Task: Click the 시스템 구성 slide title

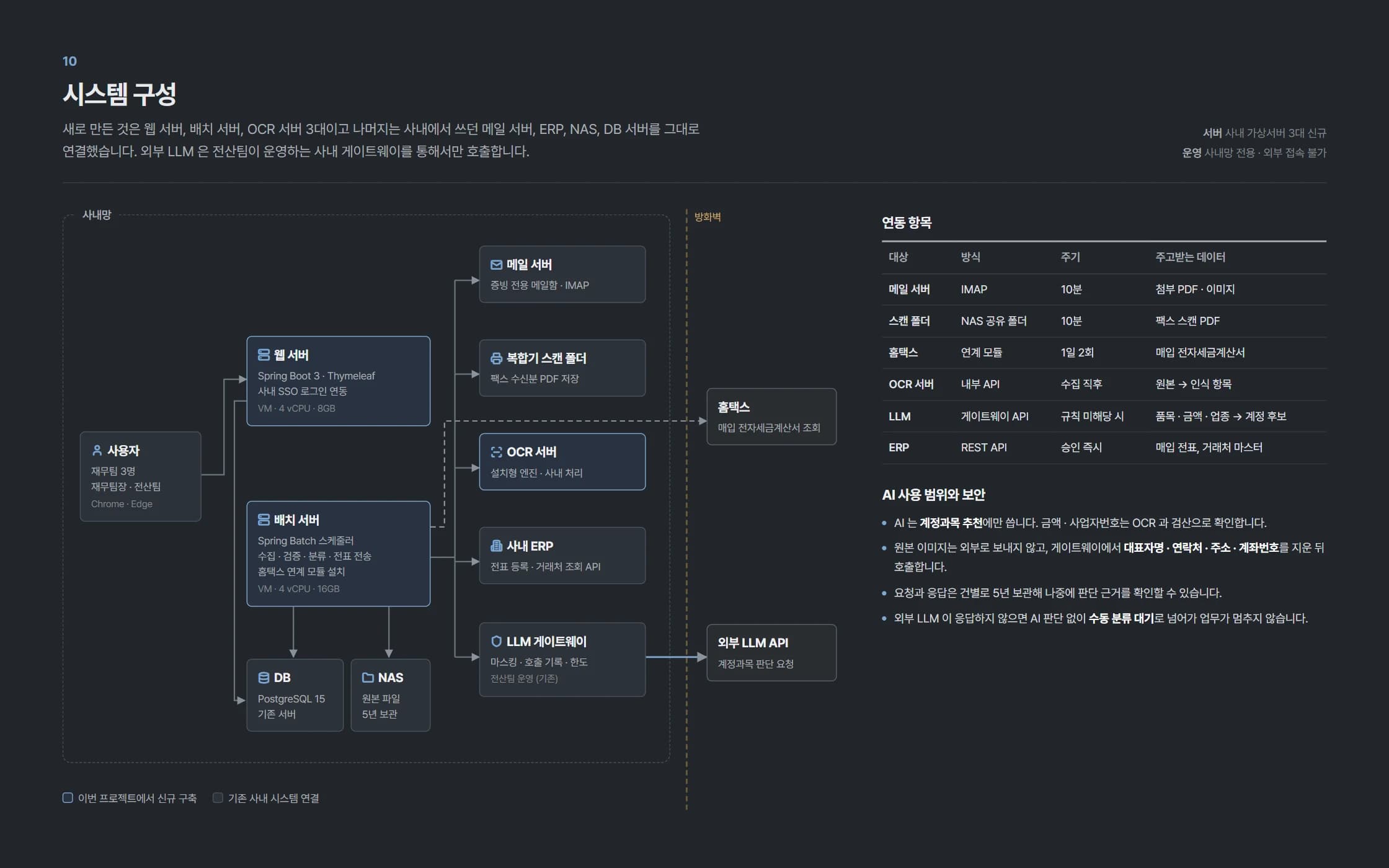Action: click(120, 94)
